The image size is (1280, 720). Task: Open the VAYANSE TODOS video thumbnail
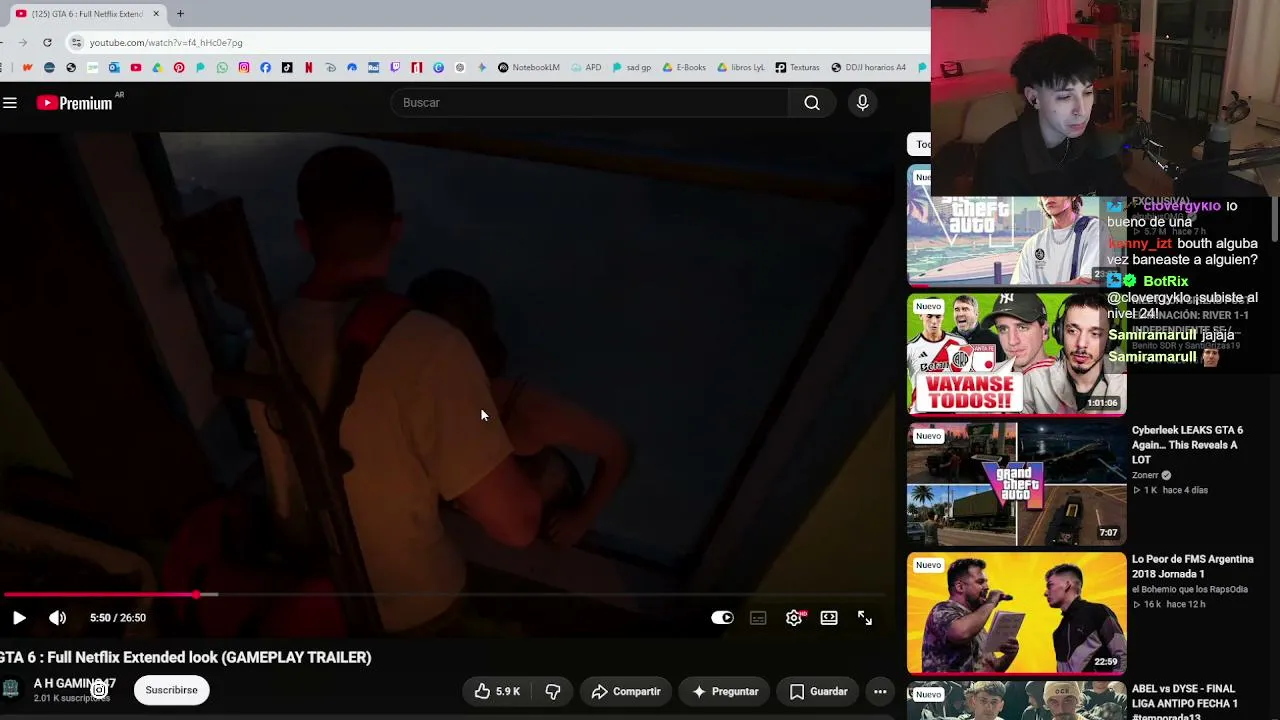1016,354
